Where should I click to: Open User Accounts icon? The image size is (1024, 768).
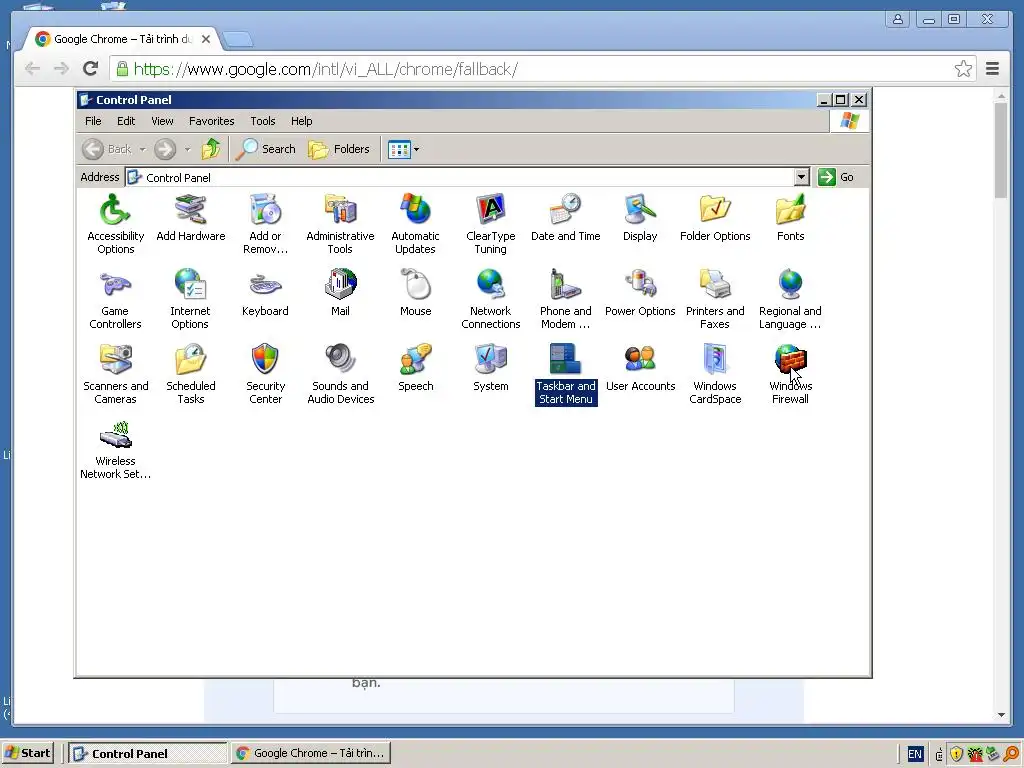[640, 368]
